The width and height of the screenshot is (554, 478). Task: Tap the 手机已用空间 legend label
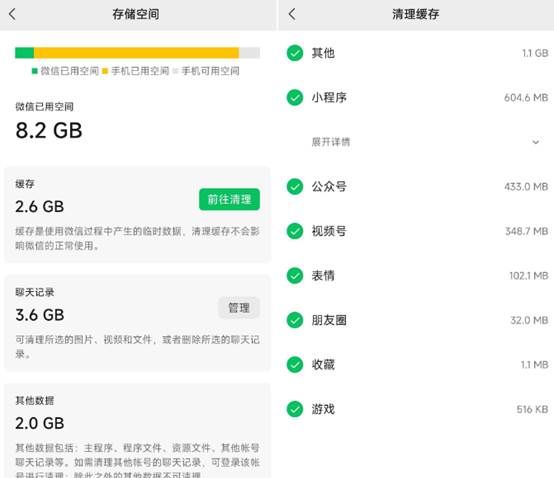(x=140, y=71)
